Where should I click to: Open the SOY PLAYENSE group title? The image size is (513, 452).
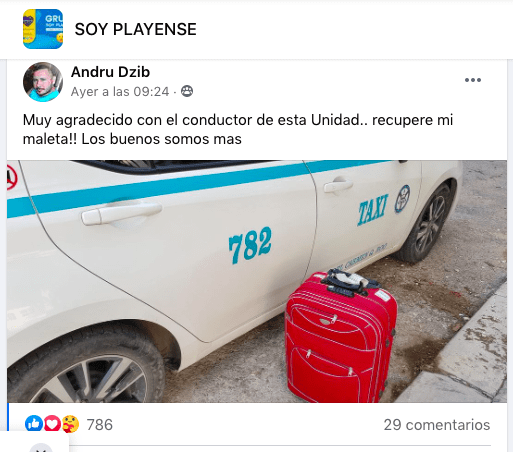coord(135,29)
